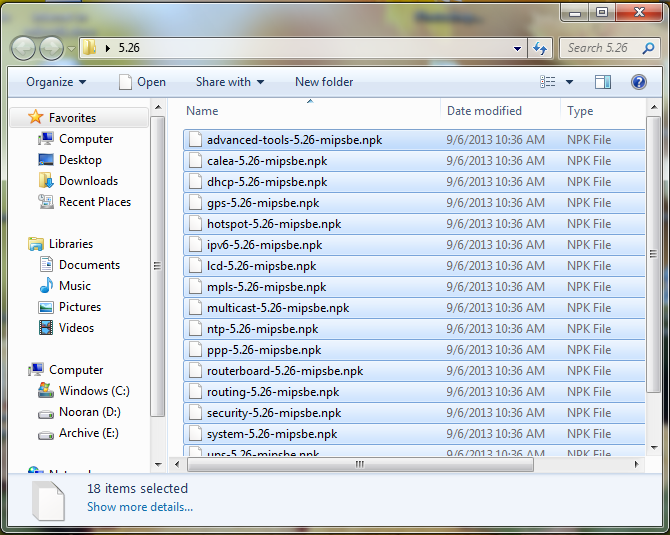The image size is (670, 535).
Task: Change your view icon
Action: (x=548, y=82)
